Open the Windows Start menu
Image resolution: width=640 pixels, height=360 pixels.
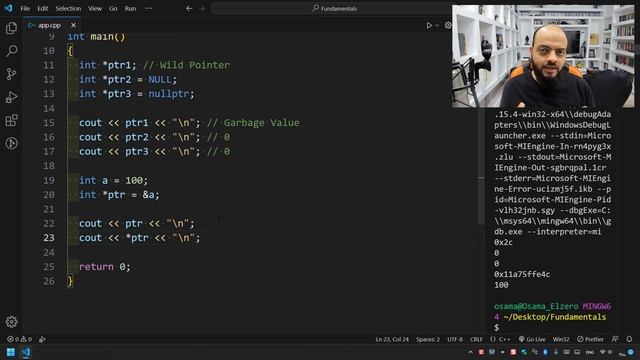[x=11, y=352]
